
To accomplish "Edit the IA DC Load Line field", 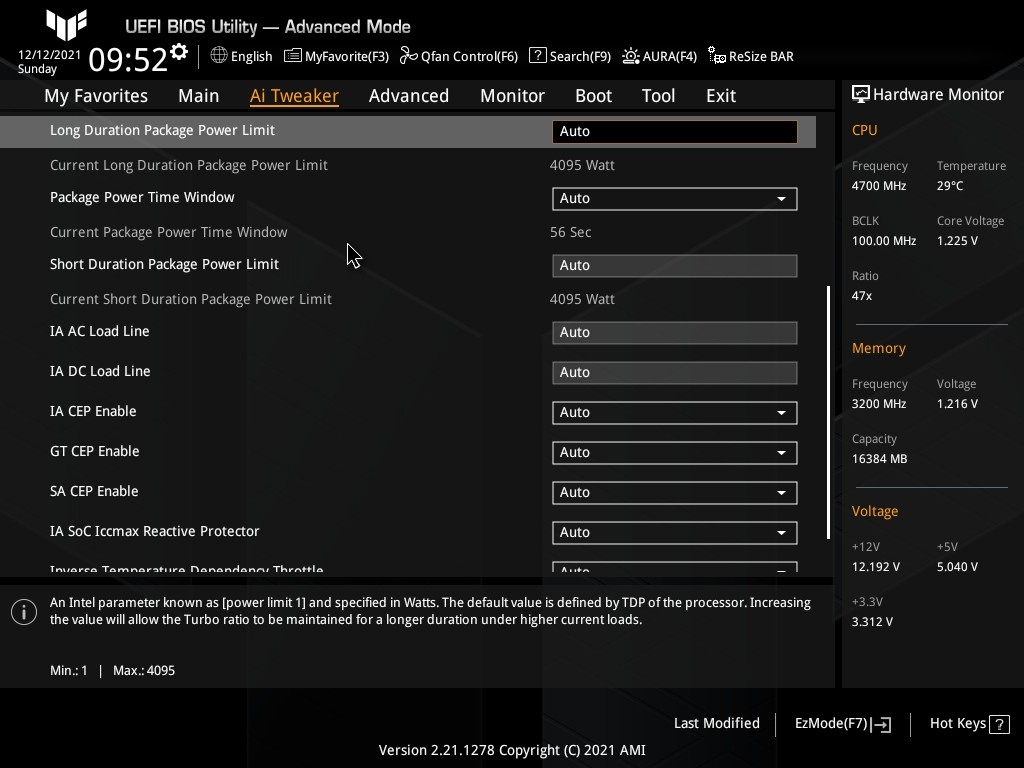I will [x=675, y=372].
